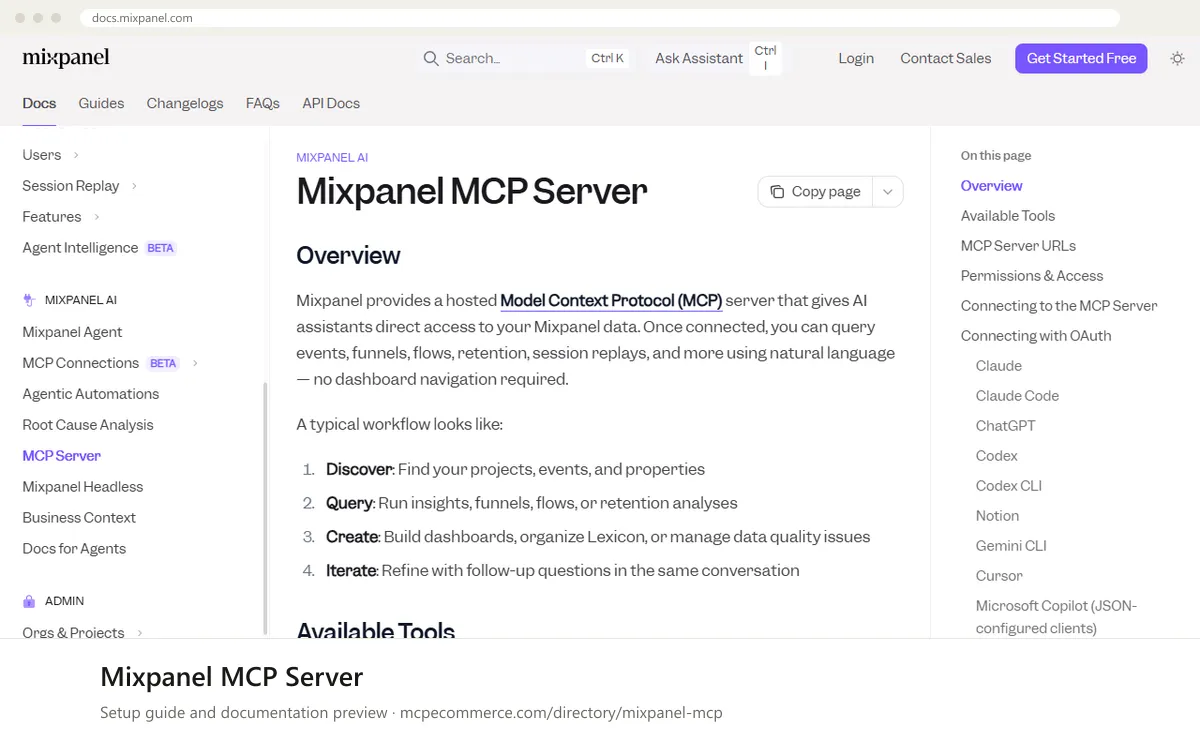Click the Mixpanel MCP Server page heading

tap(472, 191)
